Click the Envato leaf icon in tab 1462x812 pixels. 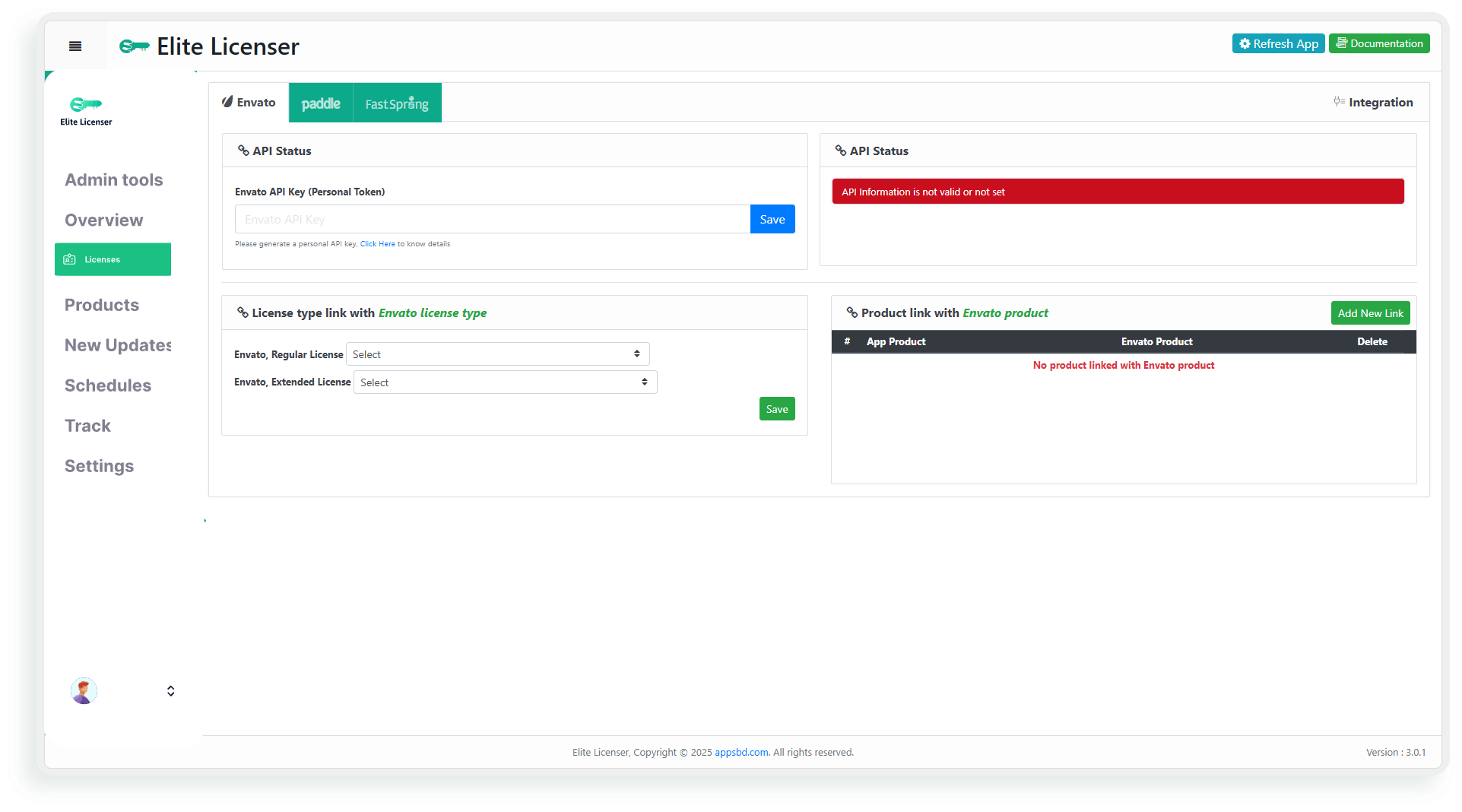pos(227,102)
